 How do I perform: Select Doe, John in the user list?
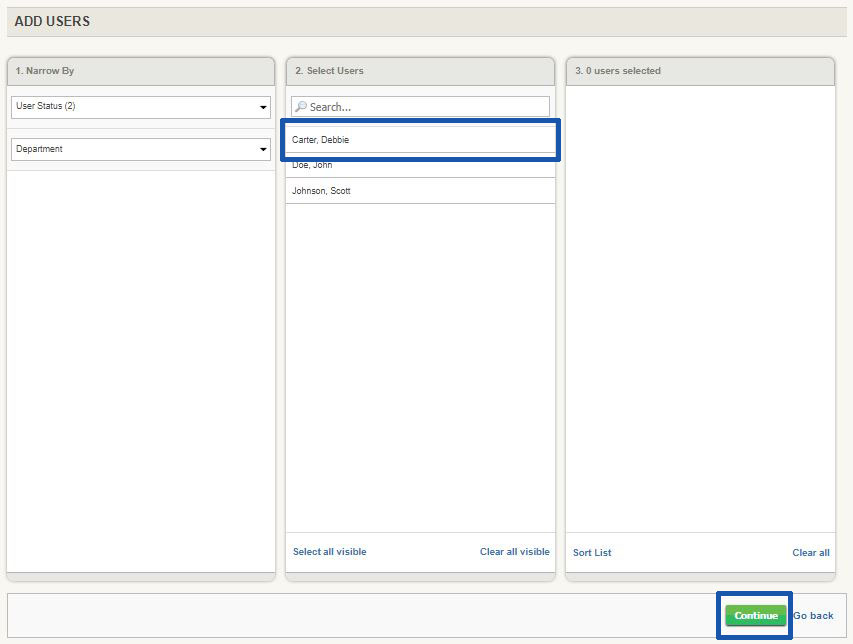point(420,166)
